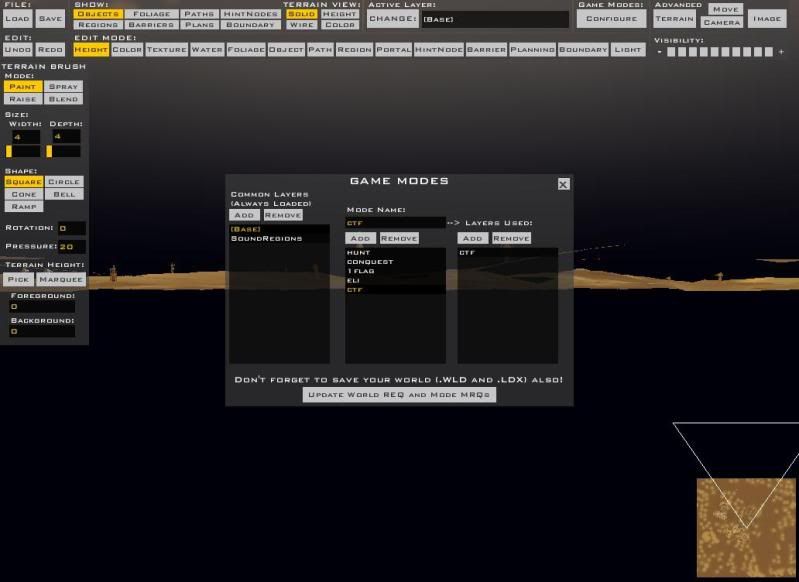The width and height of the screenshot is (799, 582).
Task: Click the Rotation value field
Action: pos(72,228)
